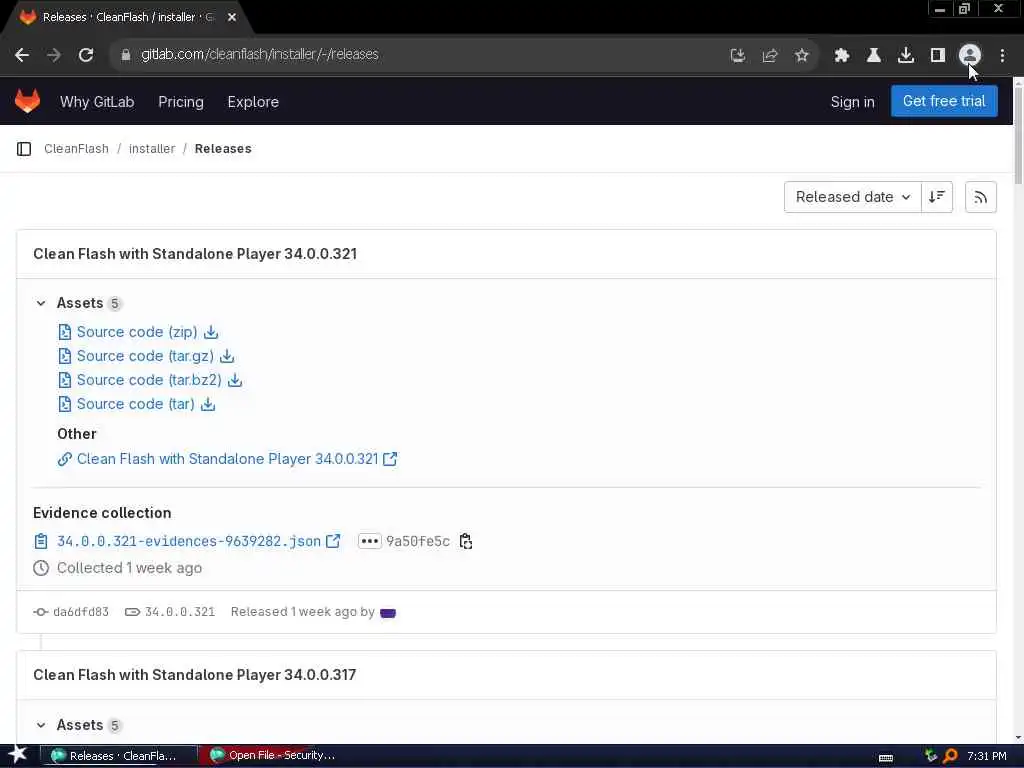
Task: Open Clean Flash Standalone Player 34.0.0.321 asset link
Action: tap(227, 459)
